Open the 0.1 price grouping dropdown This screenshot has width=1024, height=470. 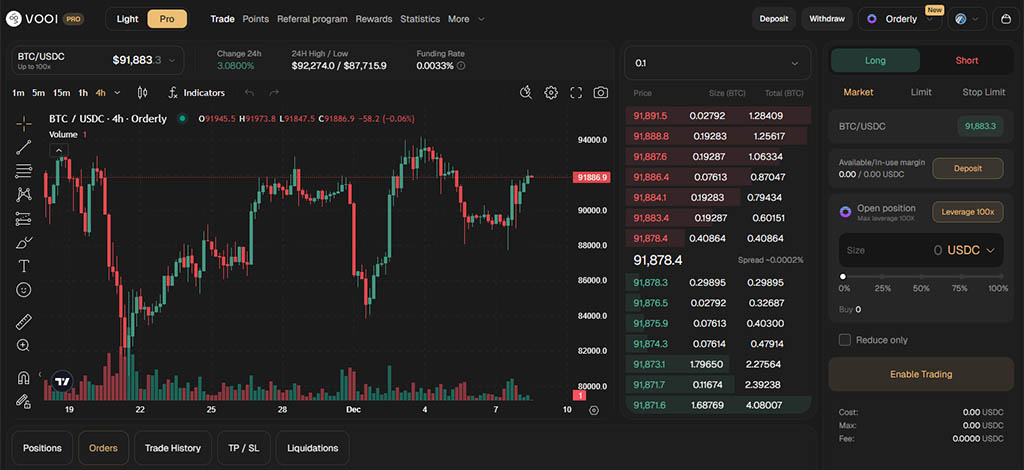tap(716, 63)
